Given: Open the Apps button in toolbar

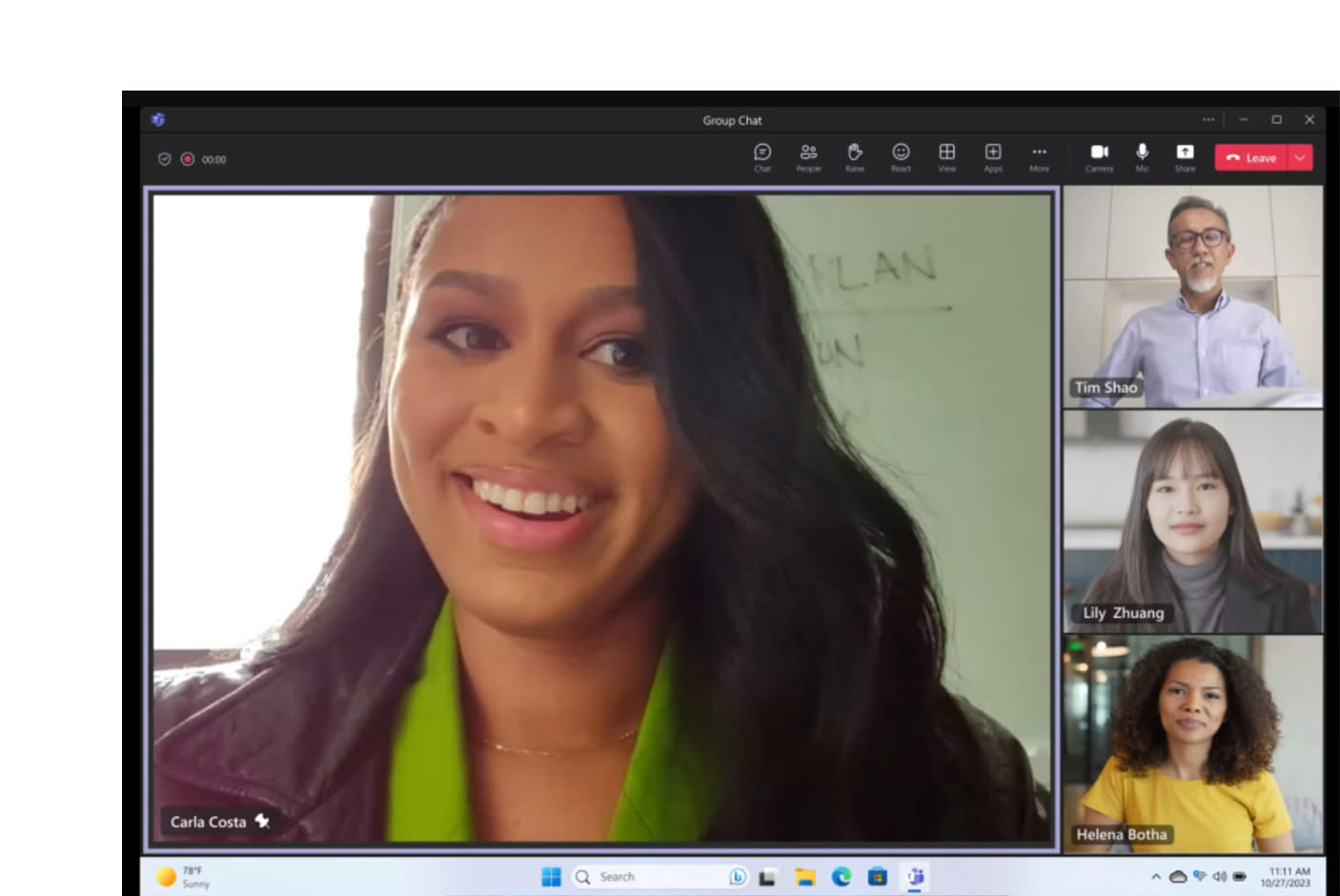Looking at the screenshot, I should (993, 156).
